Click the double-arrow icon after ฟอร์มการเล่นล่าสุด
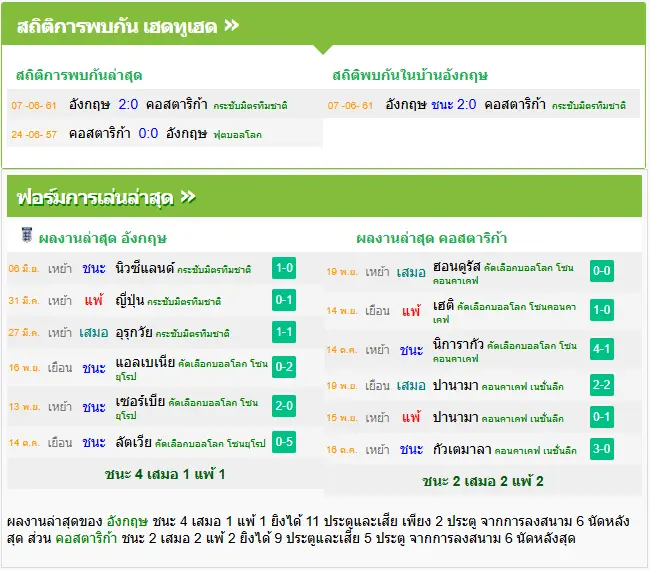Screen dimensions: 650x570 tap(188, 196)
